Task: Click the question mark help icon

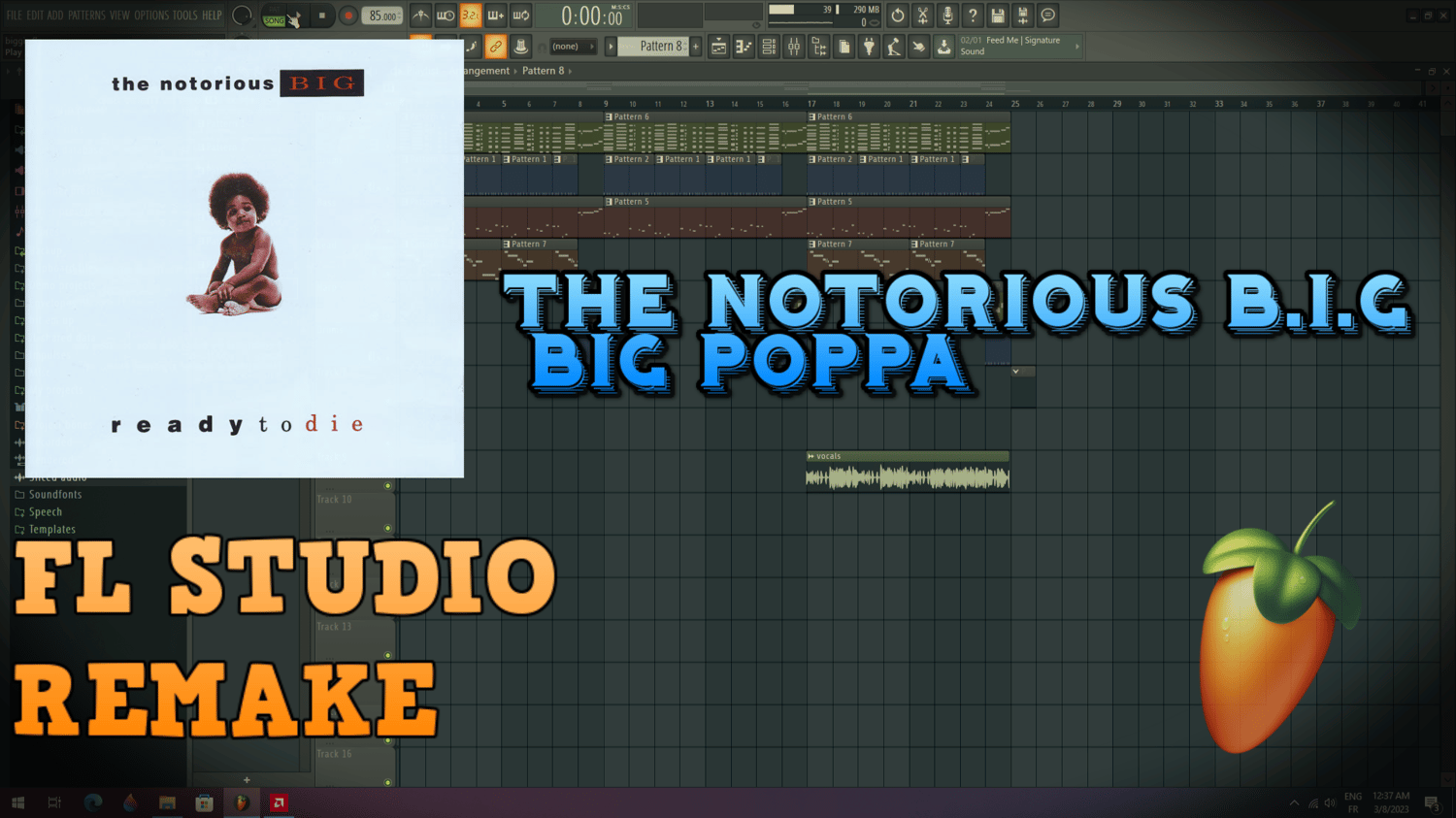Action: click(973, 16)
